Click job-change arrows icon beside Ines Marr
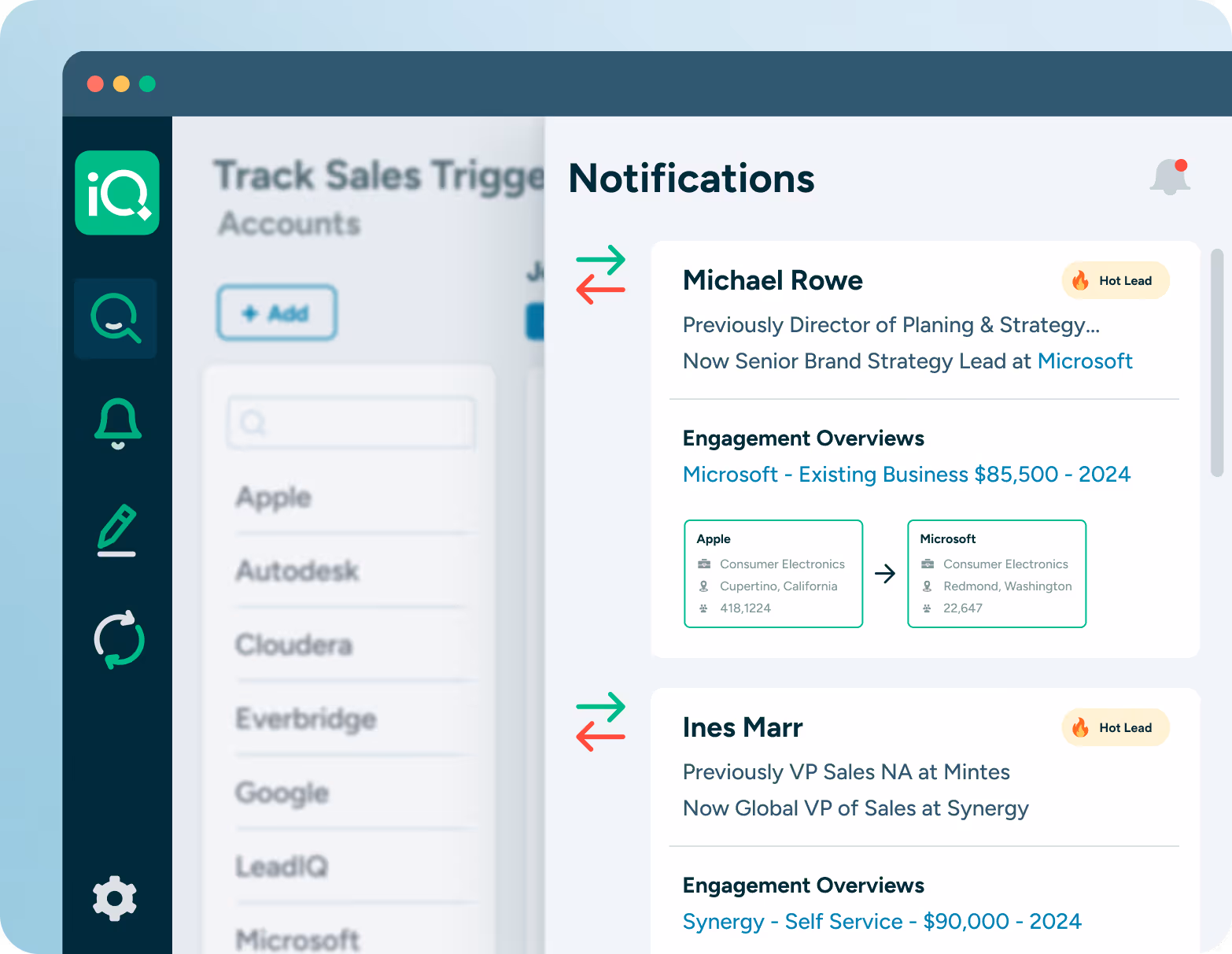 click(x=600, y=722)
